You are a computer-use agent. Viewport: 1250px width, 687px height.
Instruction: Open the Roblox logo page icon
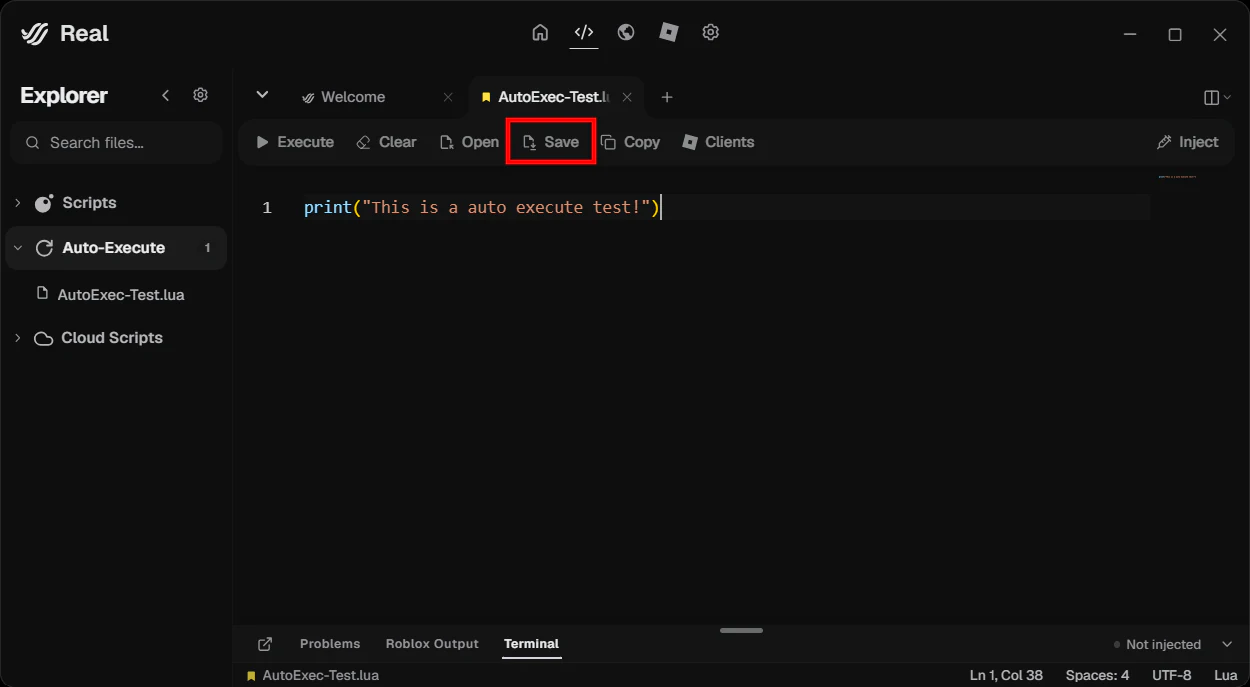coord(669,33)
